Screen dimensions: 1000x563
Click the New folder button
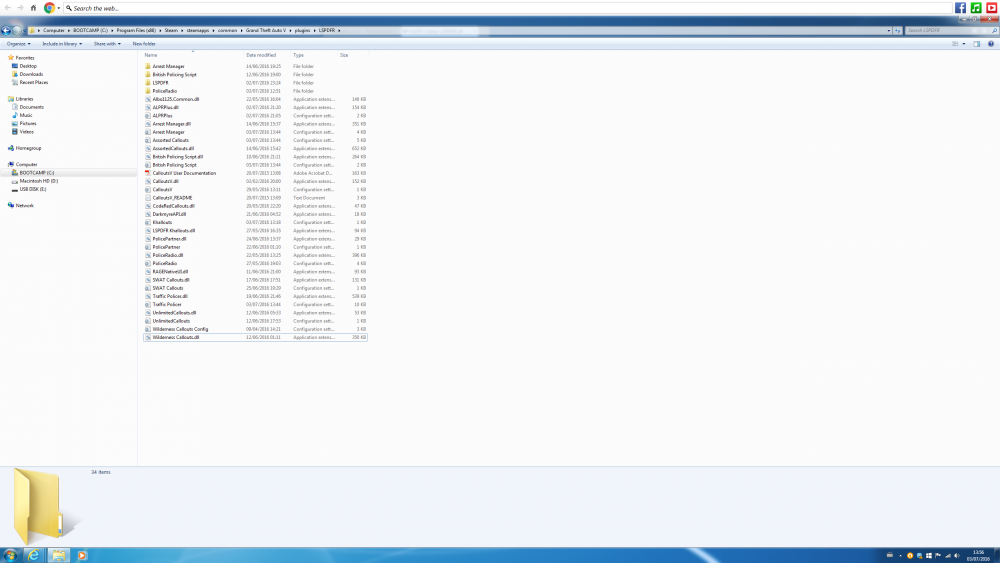144,44
